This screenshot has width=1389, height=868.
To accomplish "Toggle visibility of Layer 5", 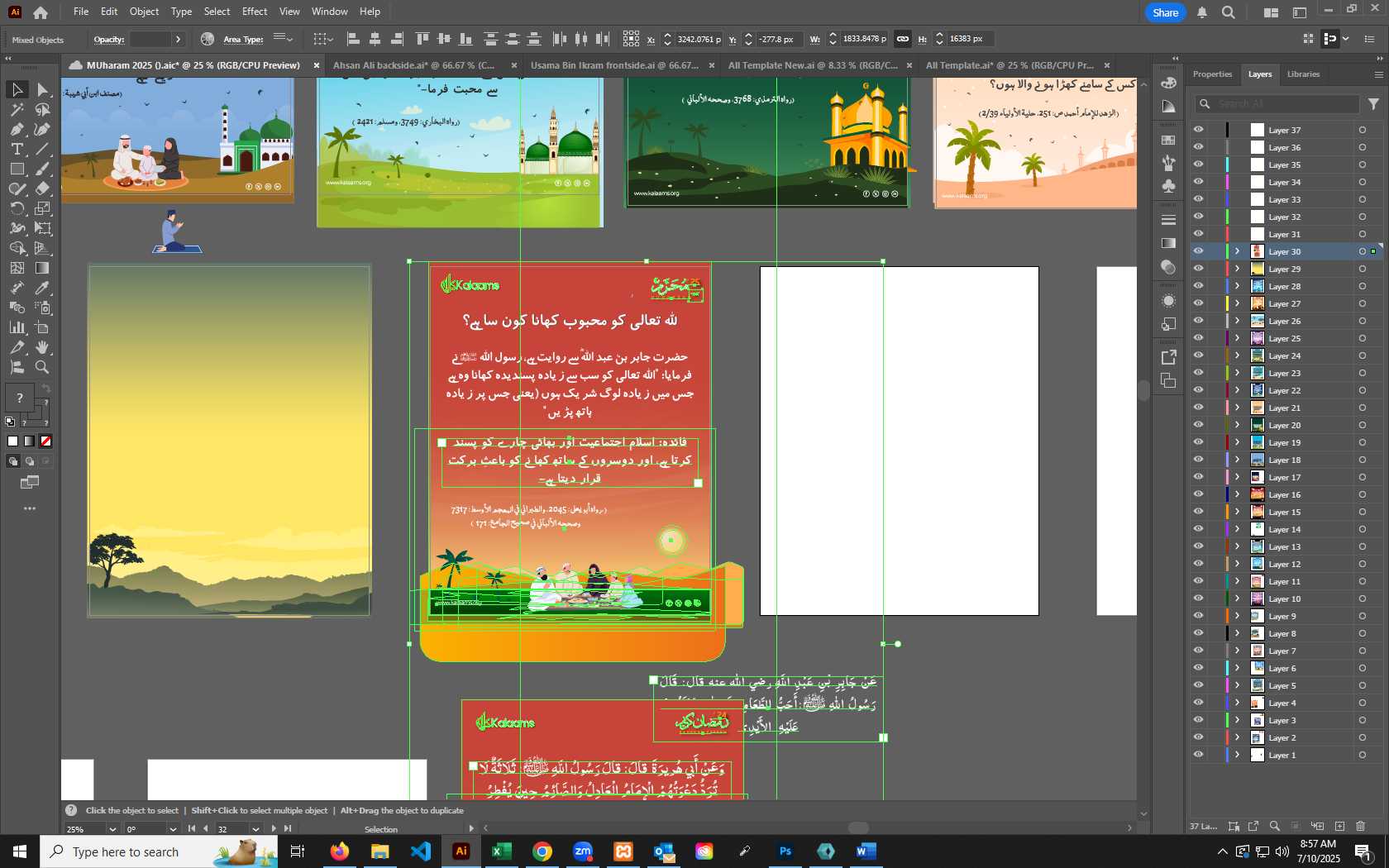I will point(1198,685).
